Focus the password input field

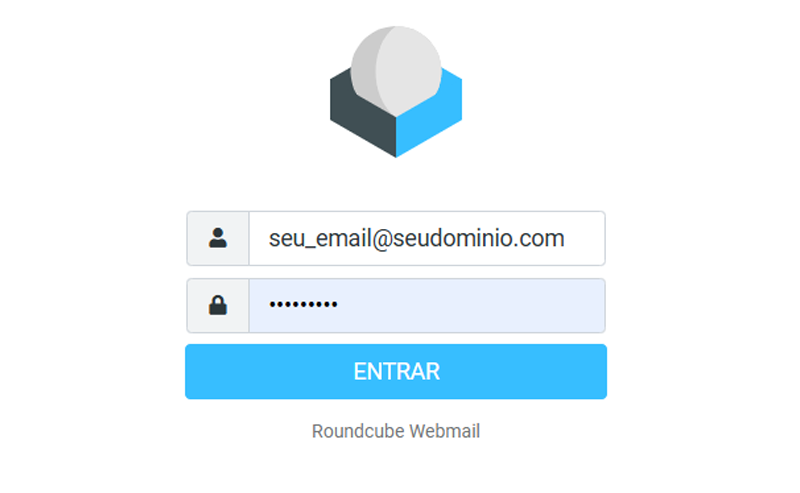427,306
